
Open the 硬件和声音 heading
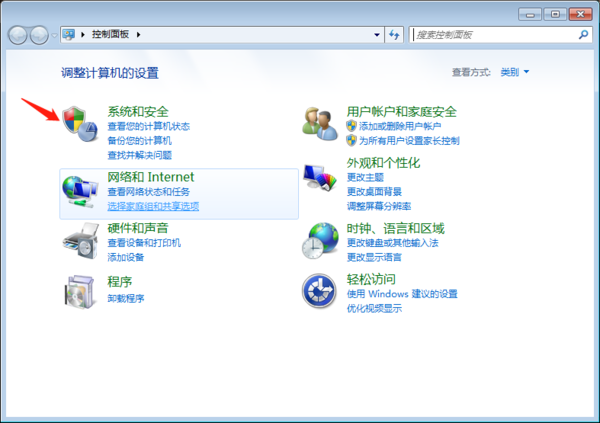tap(138, 228)
